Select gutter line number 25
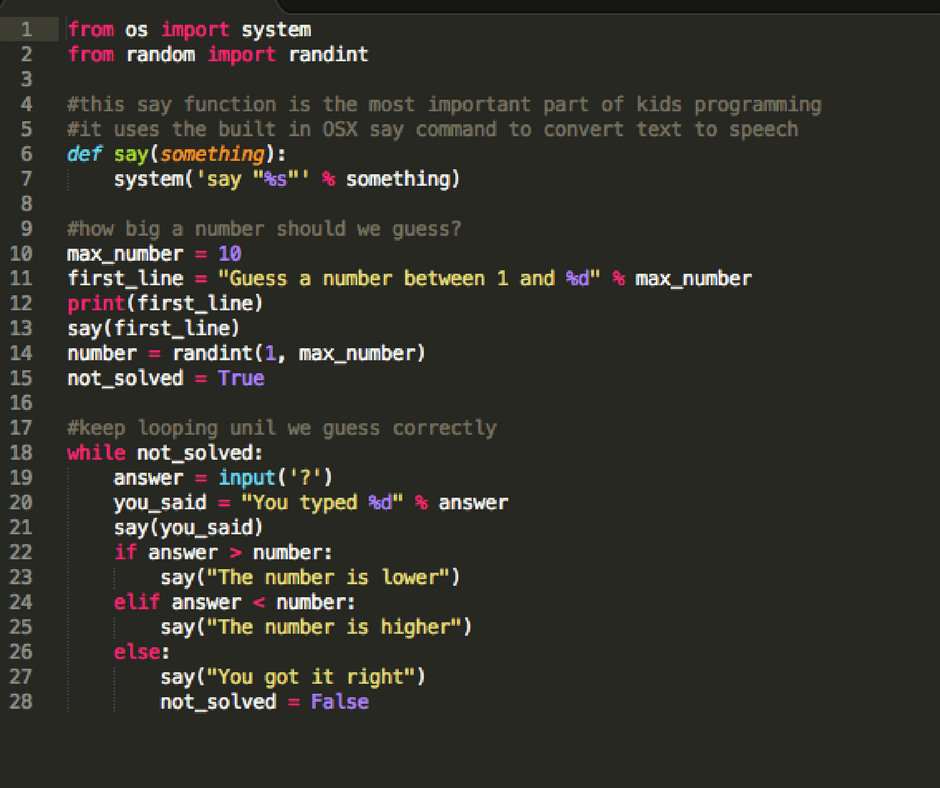 [x=21, y=627]
